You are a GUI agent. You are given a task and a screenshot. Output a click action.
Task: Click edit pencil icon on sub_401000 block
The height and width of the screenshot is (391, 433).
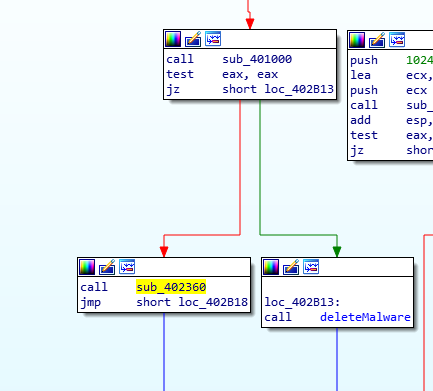tap(193, 39)
